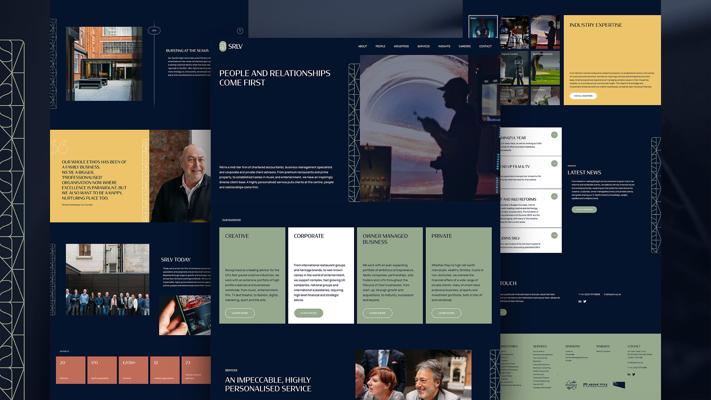Click the bald man portrait photo

click(180, 176)
